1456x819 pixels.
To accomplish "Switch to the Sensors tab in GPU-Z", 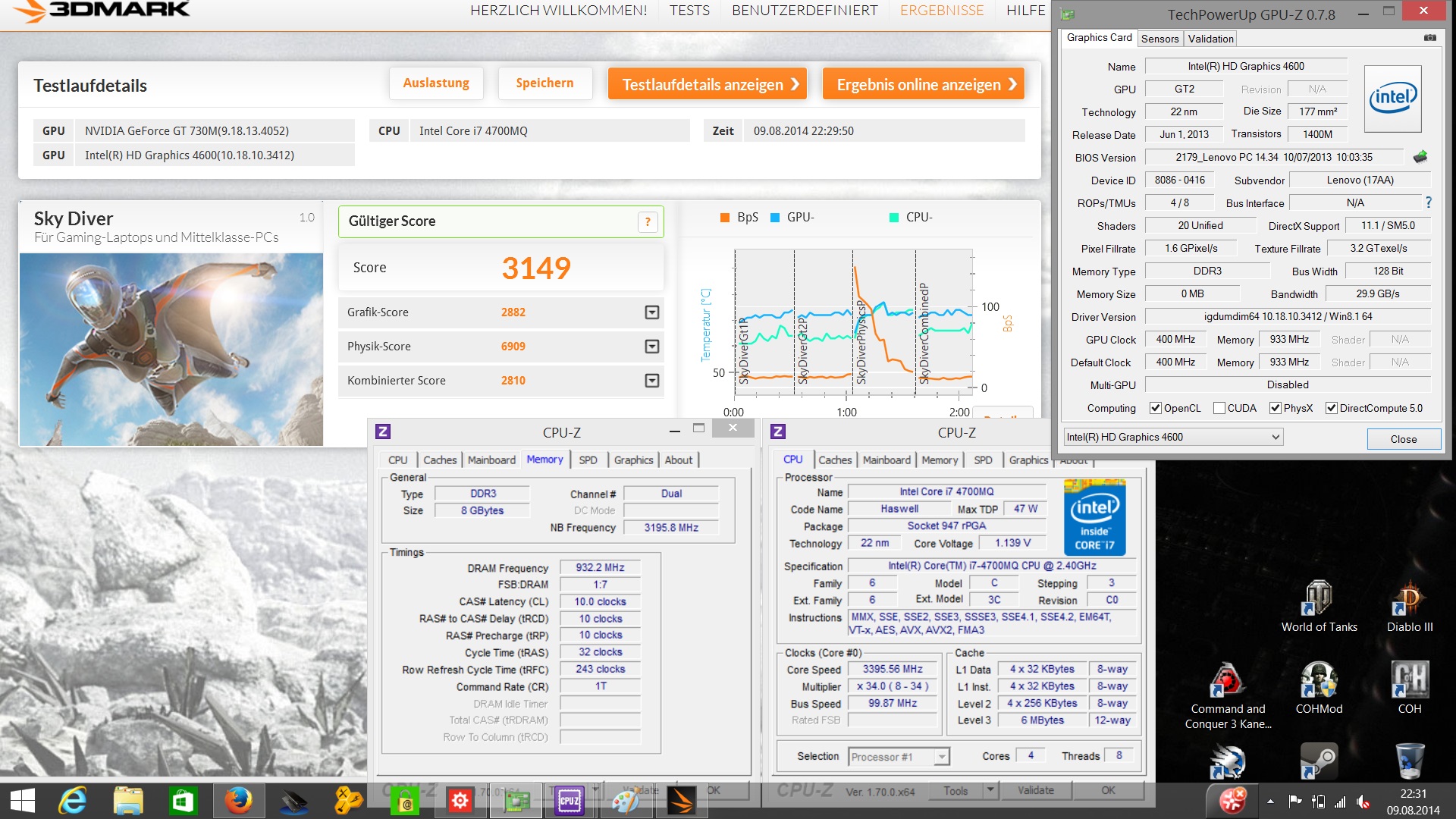I will coord(1159,39).
